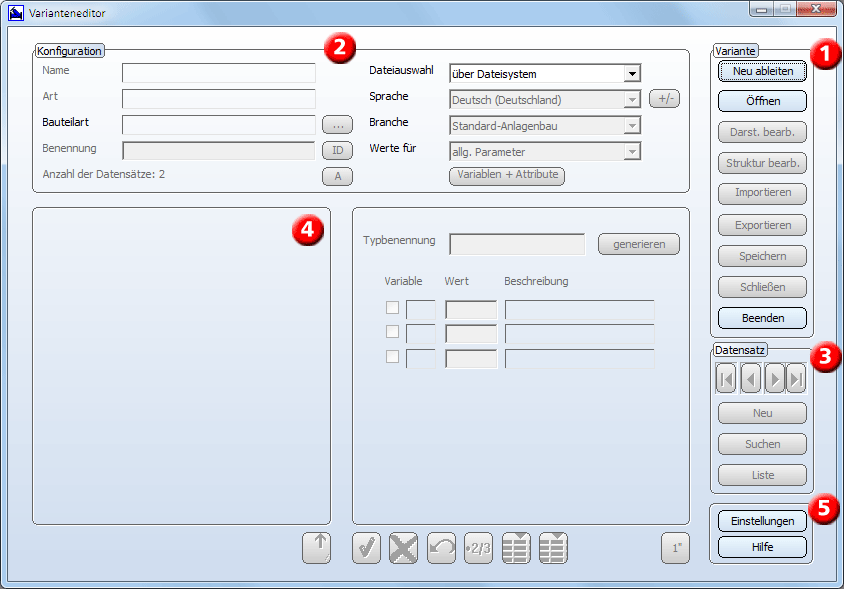
Task: Click into the Typbenennung input field
Action: pos(517,244)
